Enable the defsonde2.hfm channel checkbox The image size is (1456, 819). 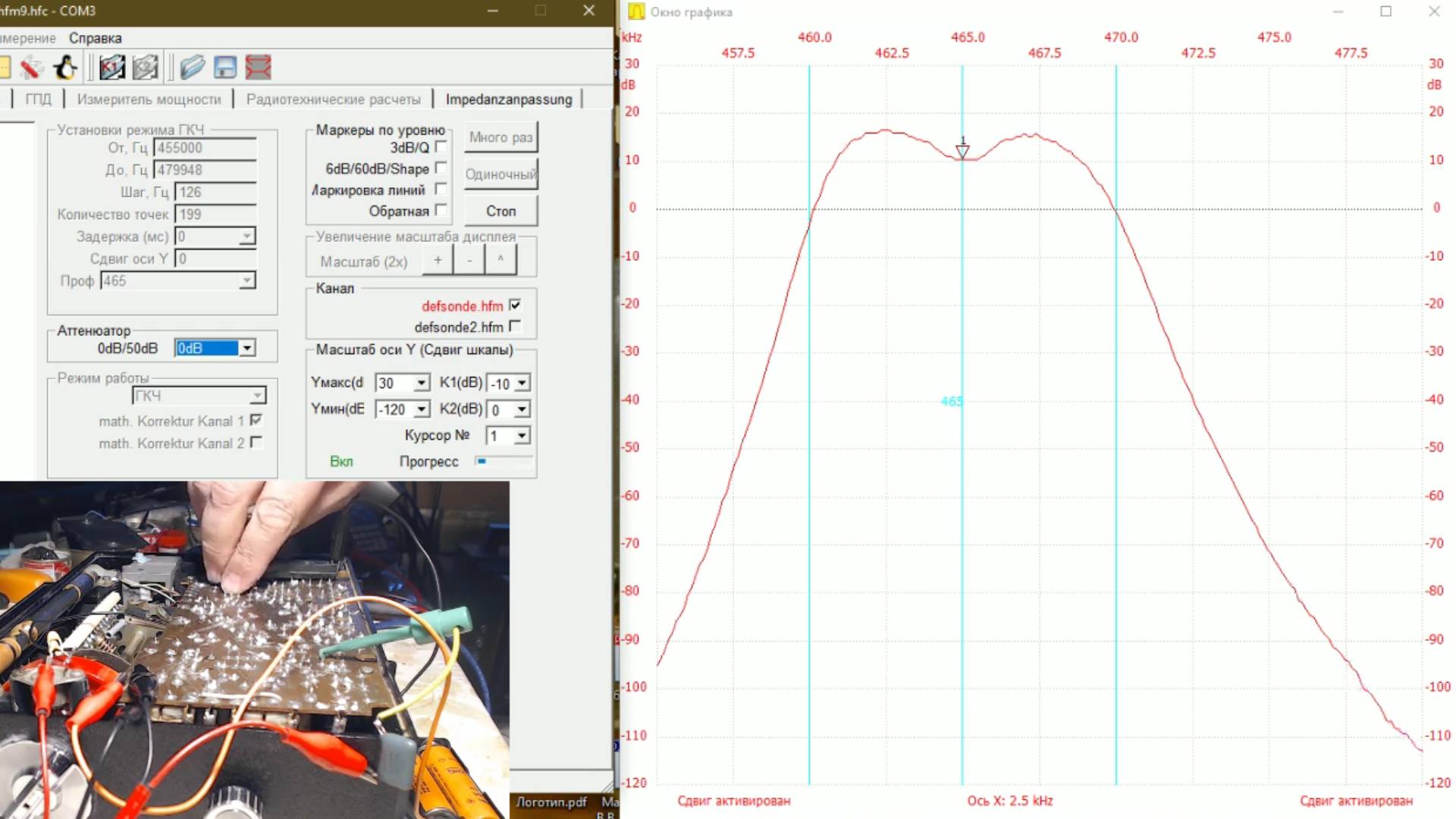click(x=515, y=327)
